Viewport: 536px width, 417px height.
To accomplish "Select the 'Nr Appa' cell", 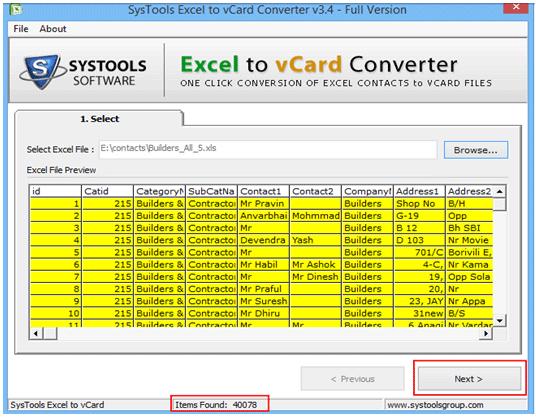I will pyautogui.click(x=469, y=301).
